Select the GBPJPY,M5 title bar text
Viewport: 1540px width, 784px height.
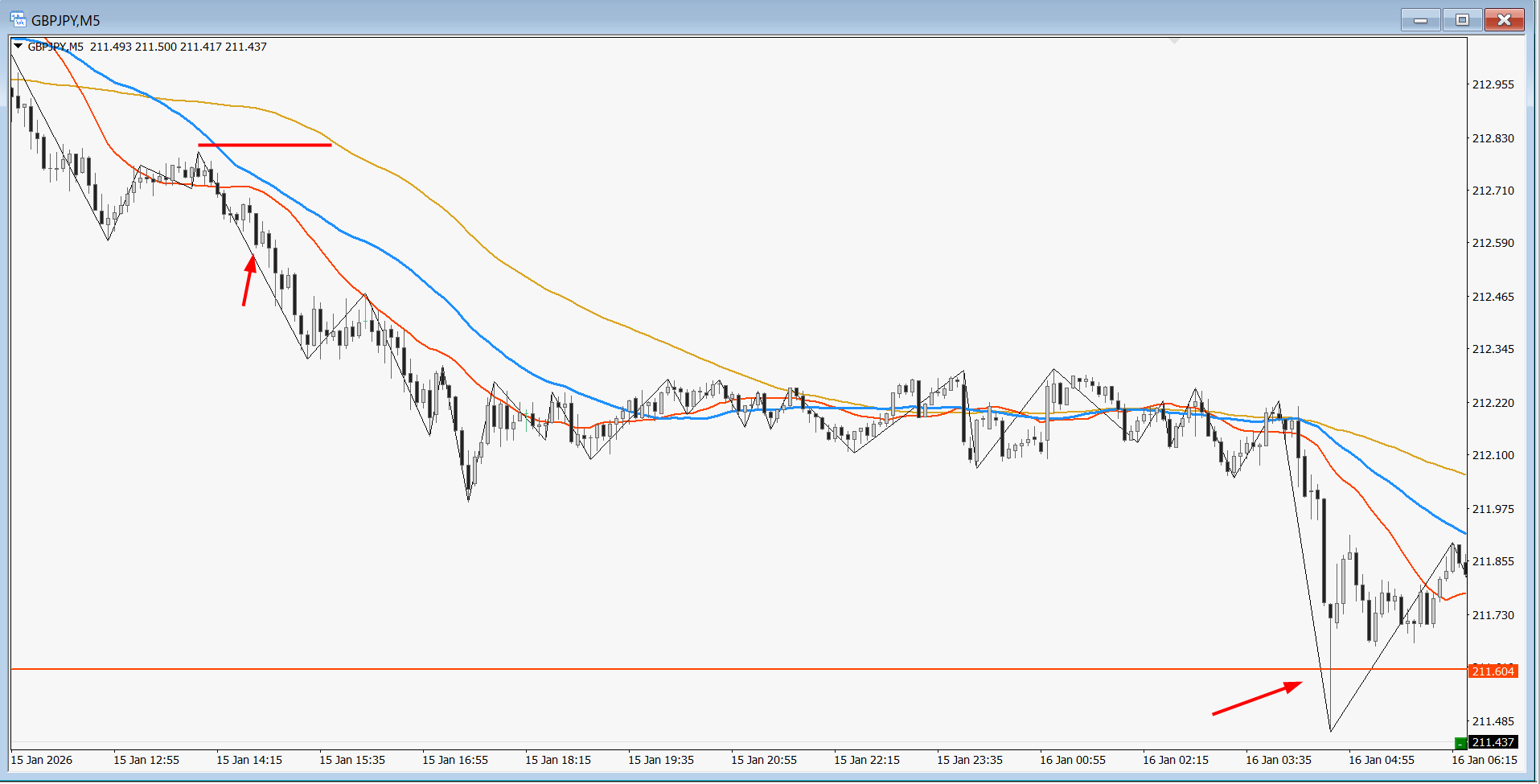pos(64,19)
